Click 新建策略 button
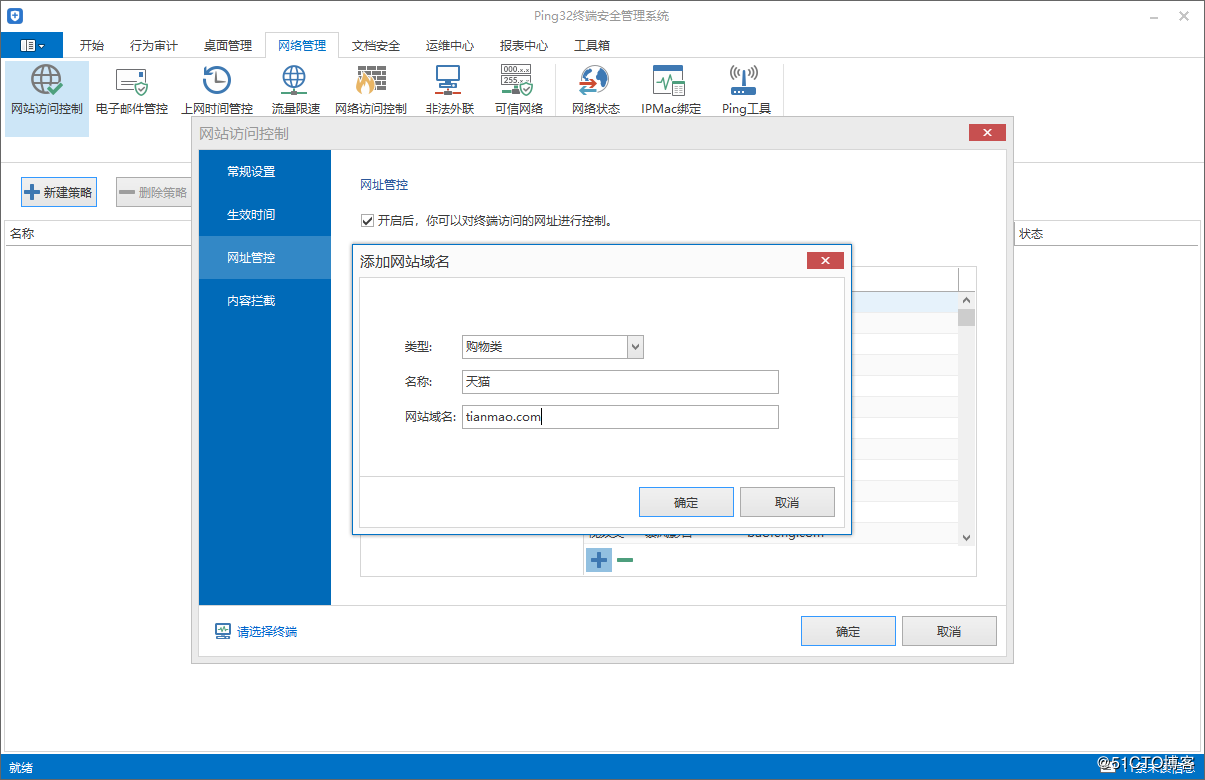Image resolution: width=1205 pixels, height=780 pixels. [59, 192]
